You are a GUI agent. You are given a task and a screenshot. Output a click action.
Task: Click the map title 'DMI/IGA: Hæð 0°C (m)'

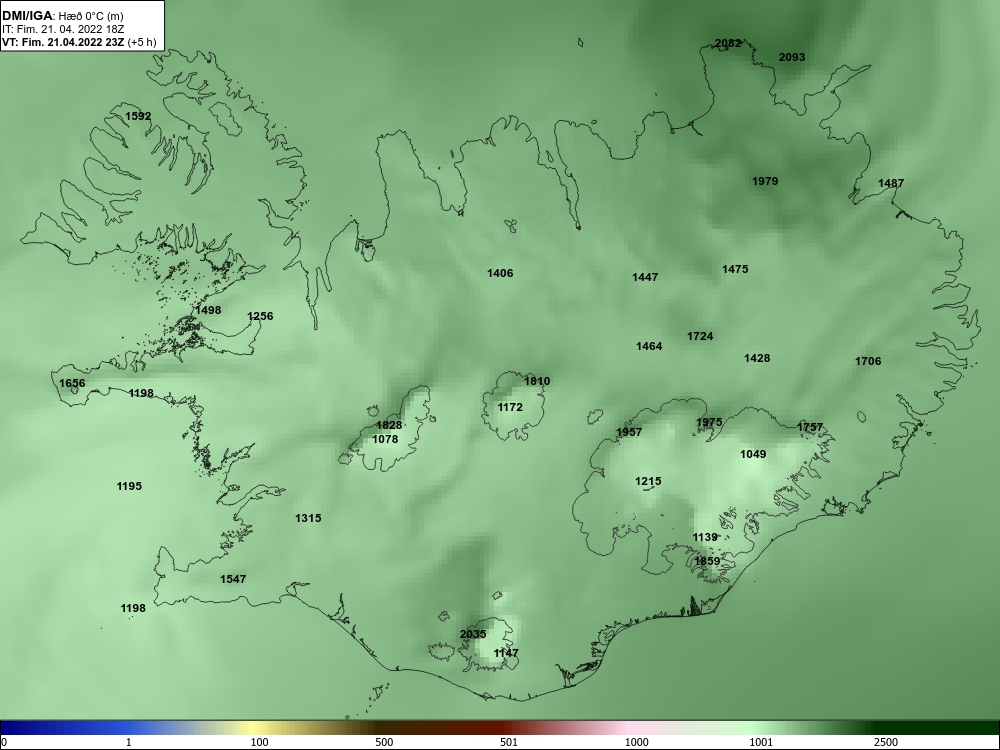pyautogui.click(x=62, y=16)
